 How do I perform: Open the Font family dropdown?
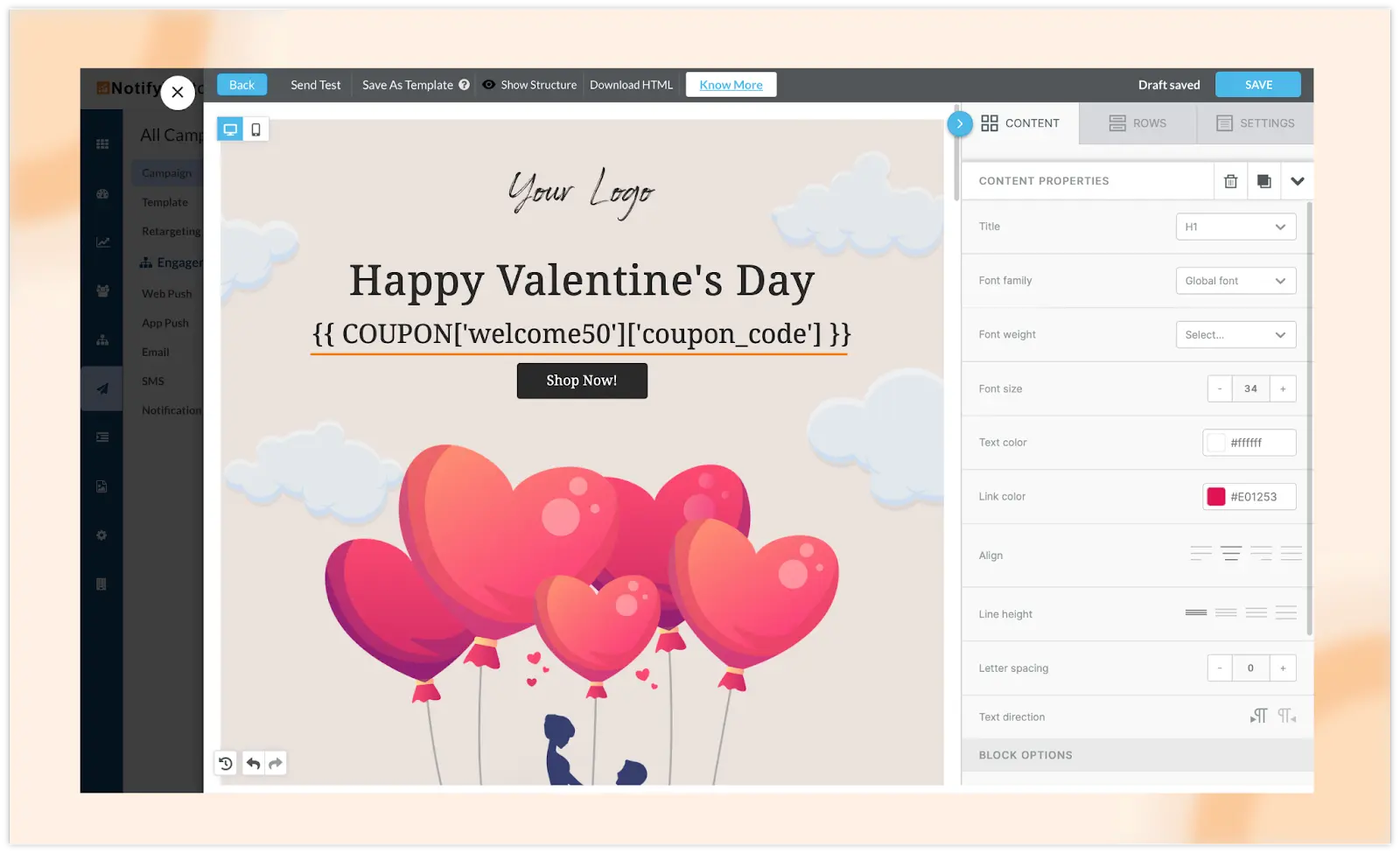(x=1235, y=281)
